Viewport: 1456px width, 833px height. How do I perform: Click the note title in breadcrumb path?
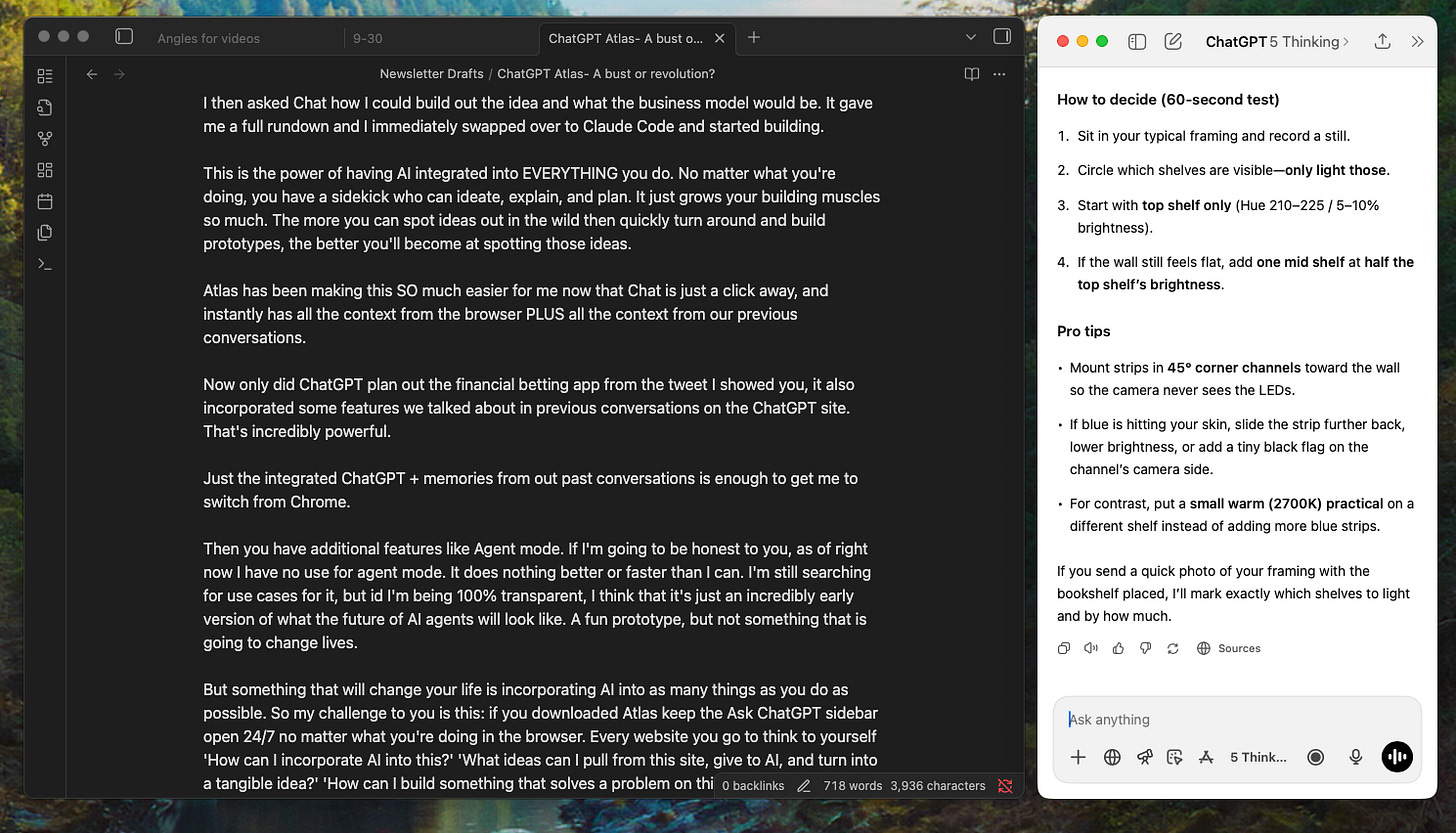606,74
